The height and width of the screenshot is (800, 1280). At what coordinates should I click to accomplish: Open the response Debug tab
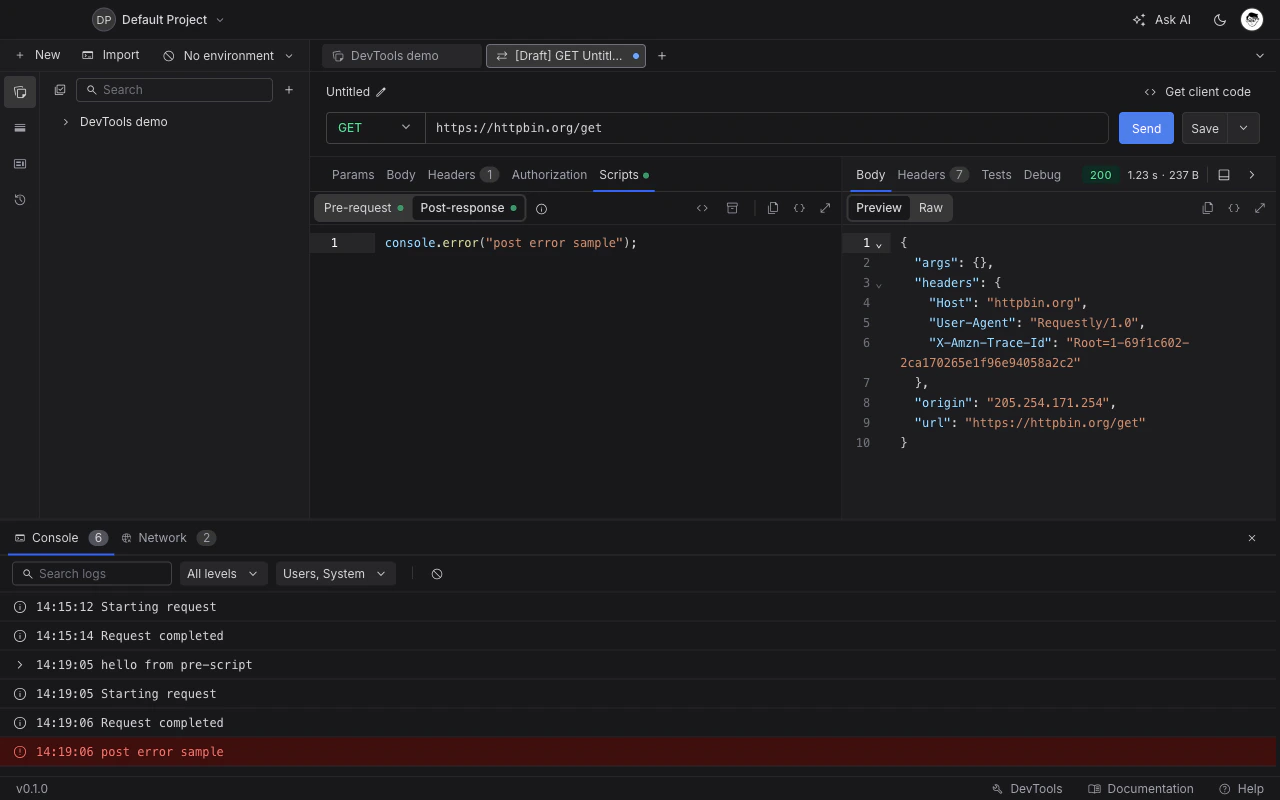(1042, 175)
